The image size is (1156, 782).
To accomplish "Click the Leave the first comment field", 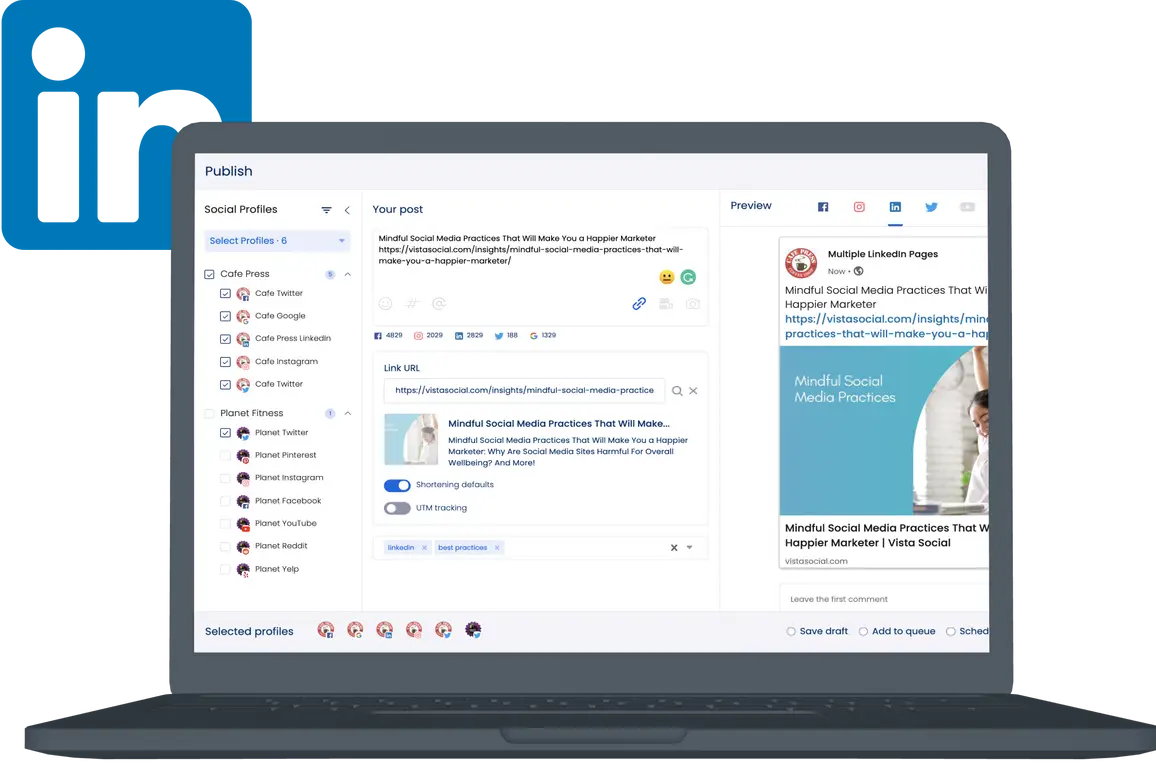I will [880, 599].
